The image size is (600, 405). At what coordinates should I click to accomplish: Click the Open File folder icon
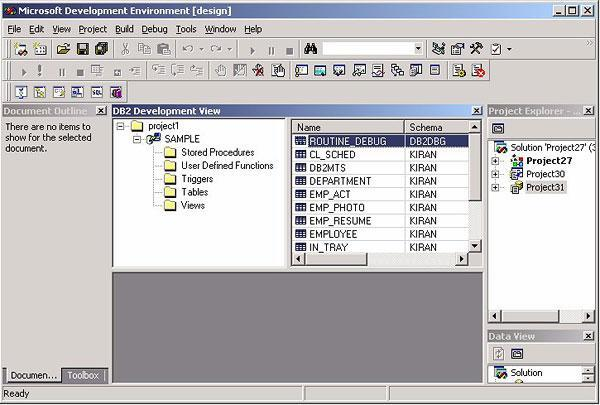[63, 49]
